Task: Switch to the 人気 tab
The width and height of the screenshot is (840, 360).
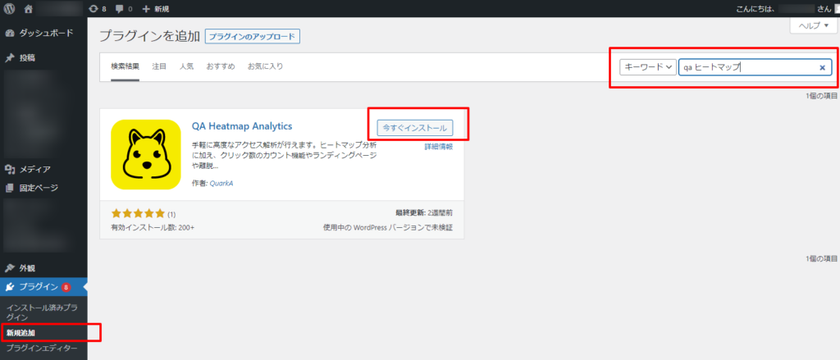Action: [x=186, y=66]
